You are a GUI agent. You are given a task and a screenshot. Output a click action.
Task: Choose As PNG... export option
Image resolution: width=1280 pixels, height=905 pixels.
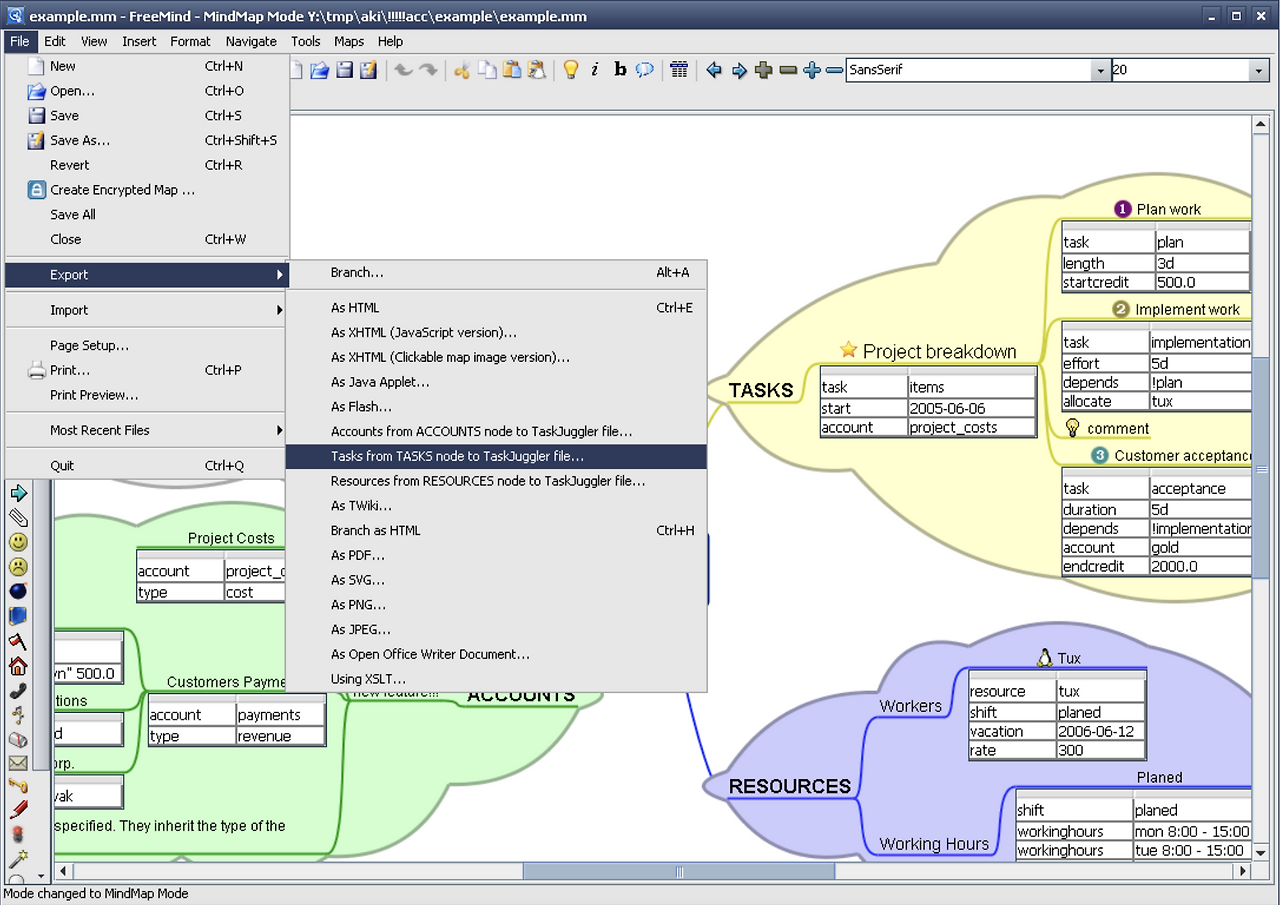(x=496, y=605)
